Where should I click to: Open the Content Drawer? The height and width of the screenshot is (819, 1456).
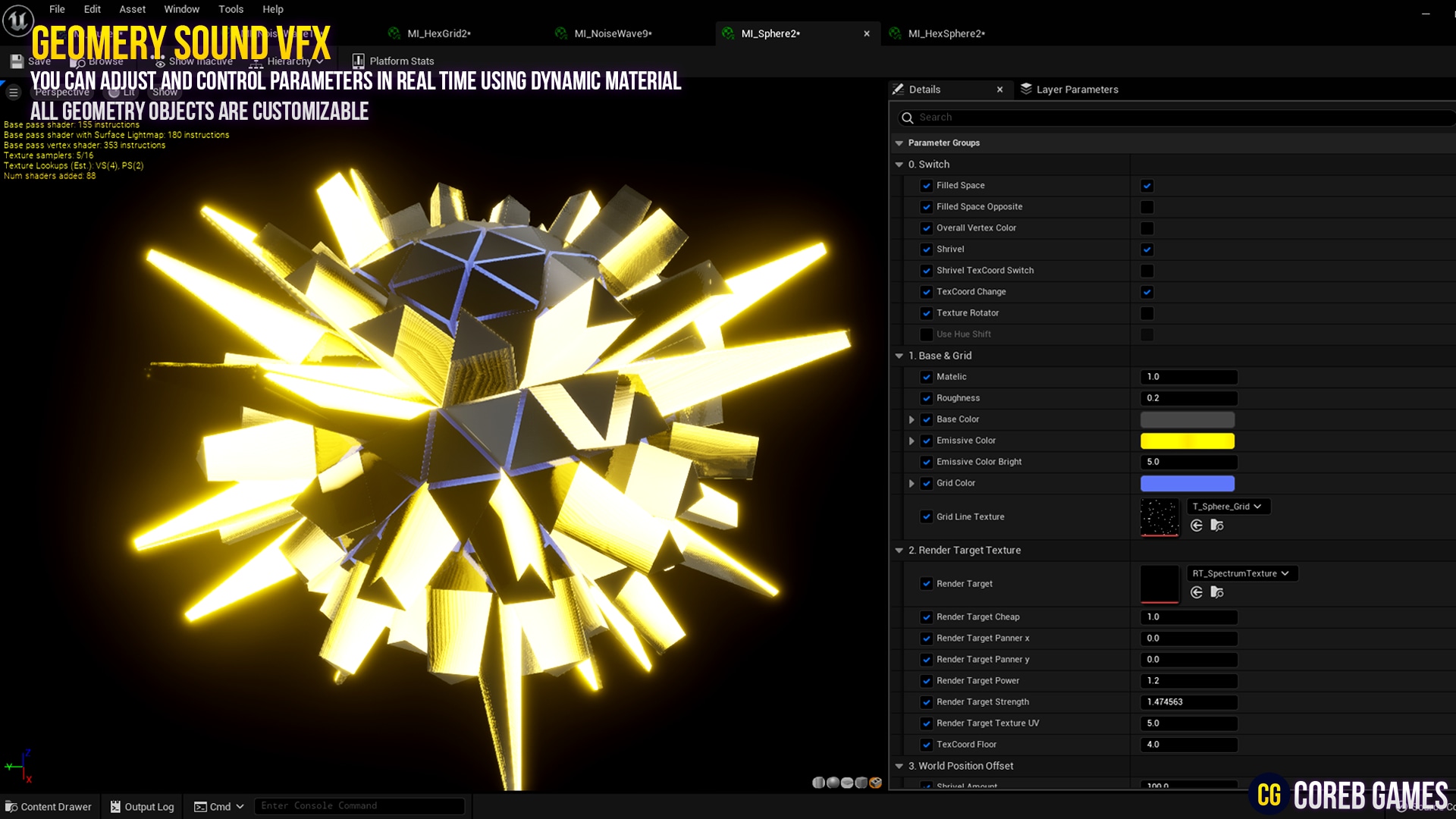[49, 806]
